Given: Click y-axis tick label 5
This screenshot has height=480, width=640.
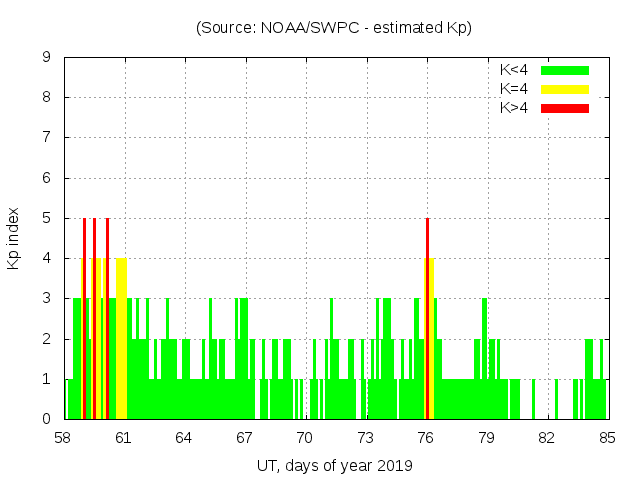Looking at the screenshot, I should pos(47,218).
